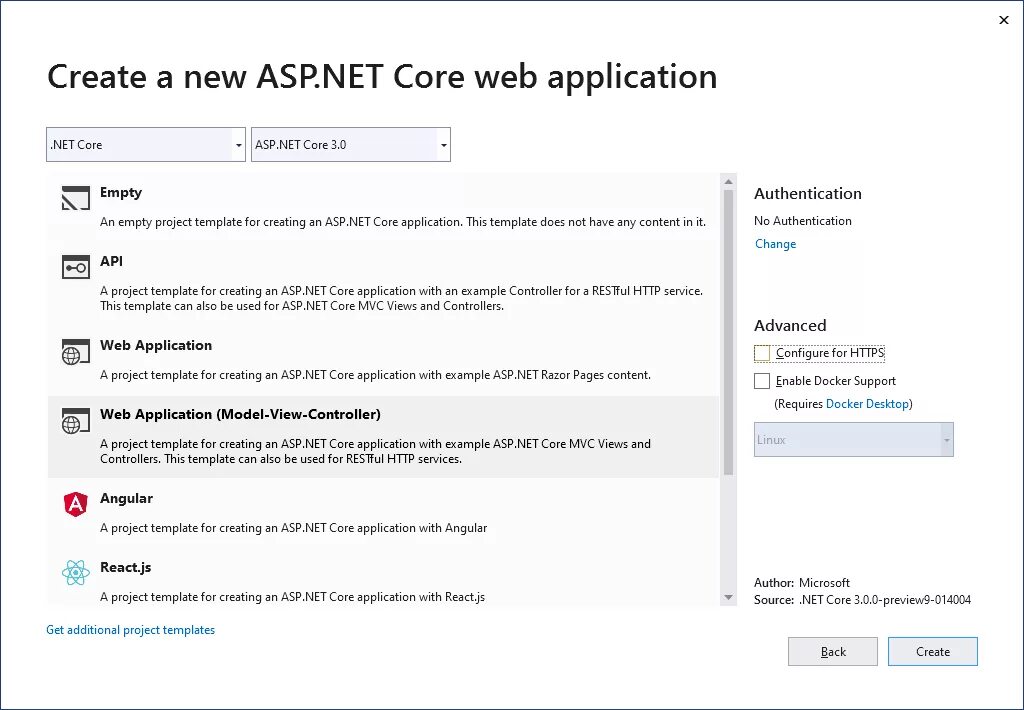Click the API template icon

76,267
